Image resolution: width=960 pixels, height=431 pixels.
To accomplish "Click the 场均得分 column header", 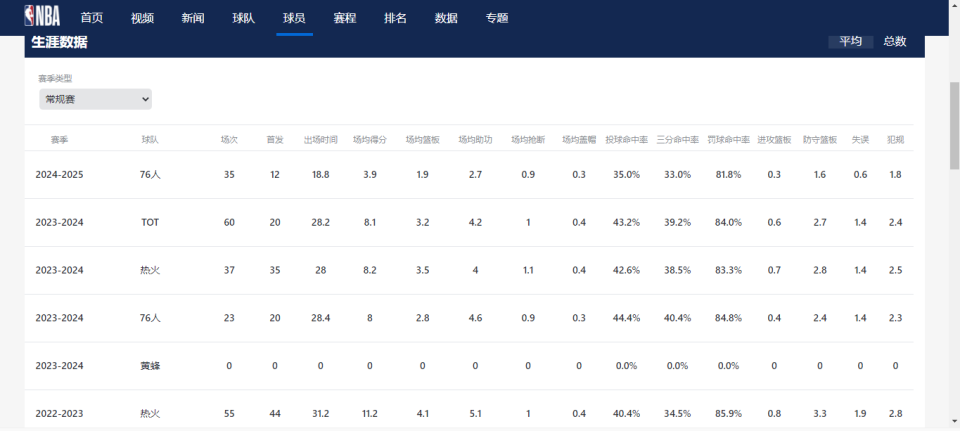I will pyautogui.click(x=370, y=140).
